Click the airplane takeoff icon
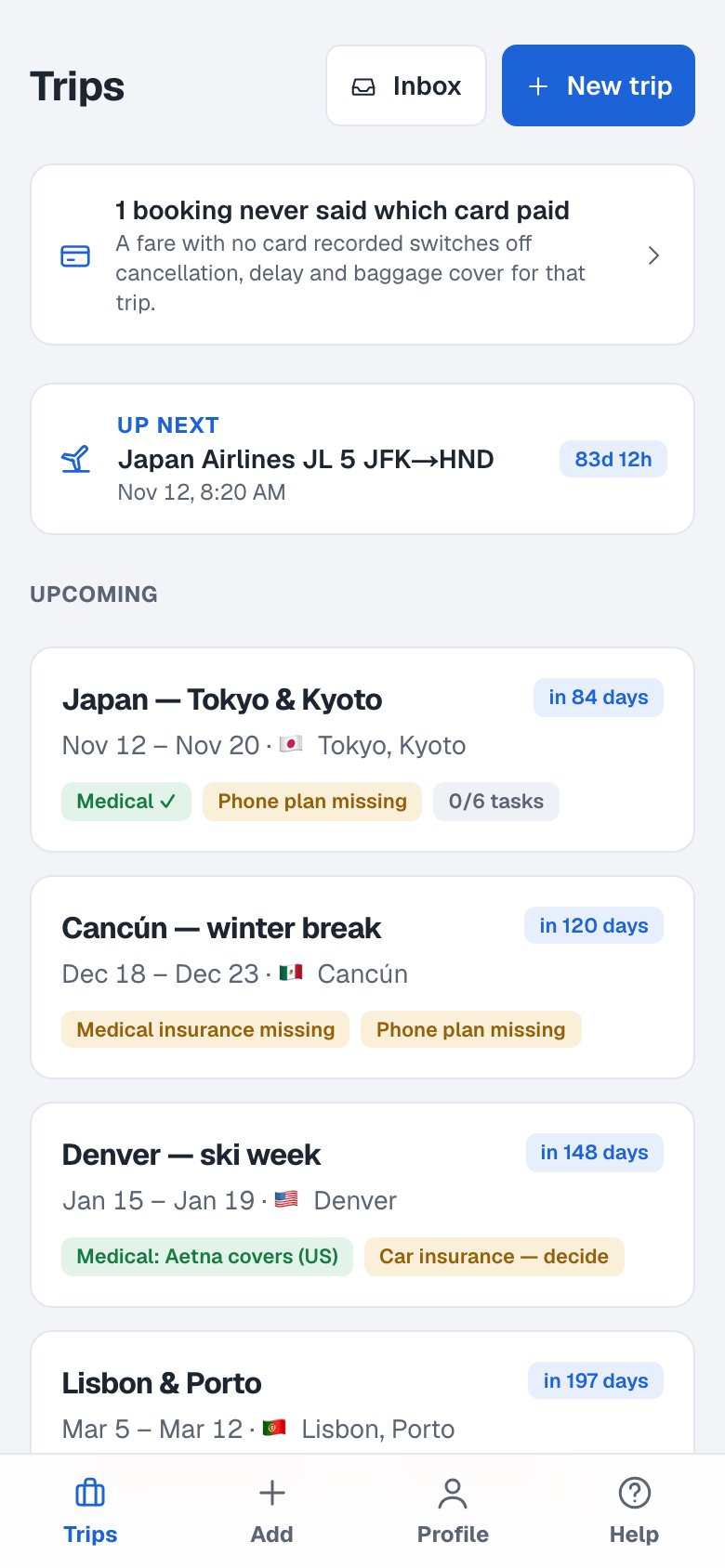Screen dimensions: 725x1568 [76, 459]
